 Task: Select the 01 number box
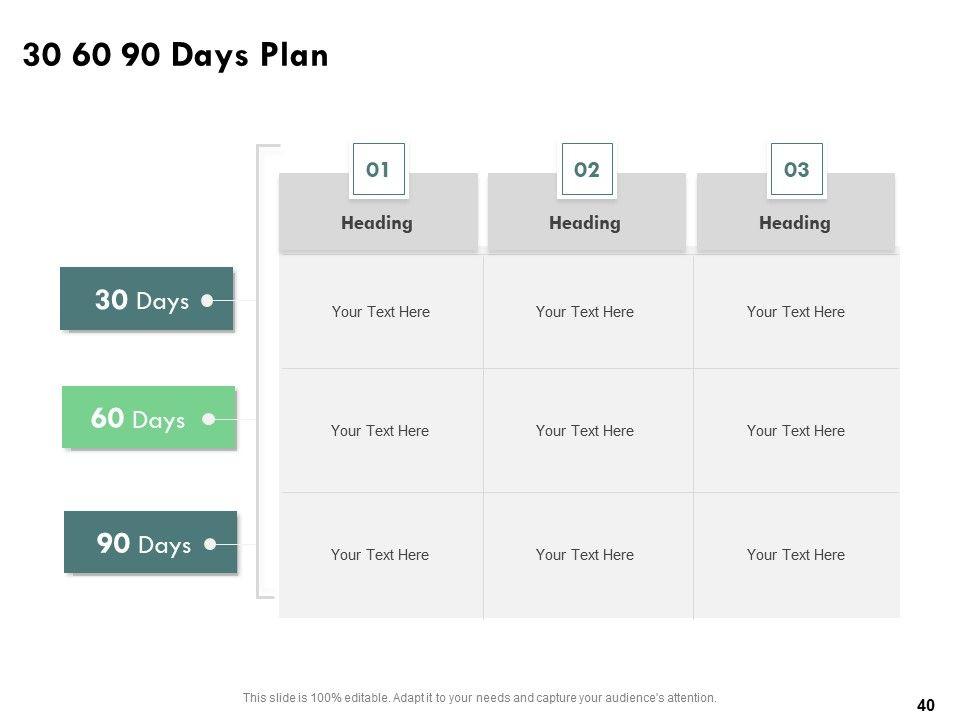coord(378,170)
